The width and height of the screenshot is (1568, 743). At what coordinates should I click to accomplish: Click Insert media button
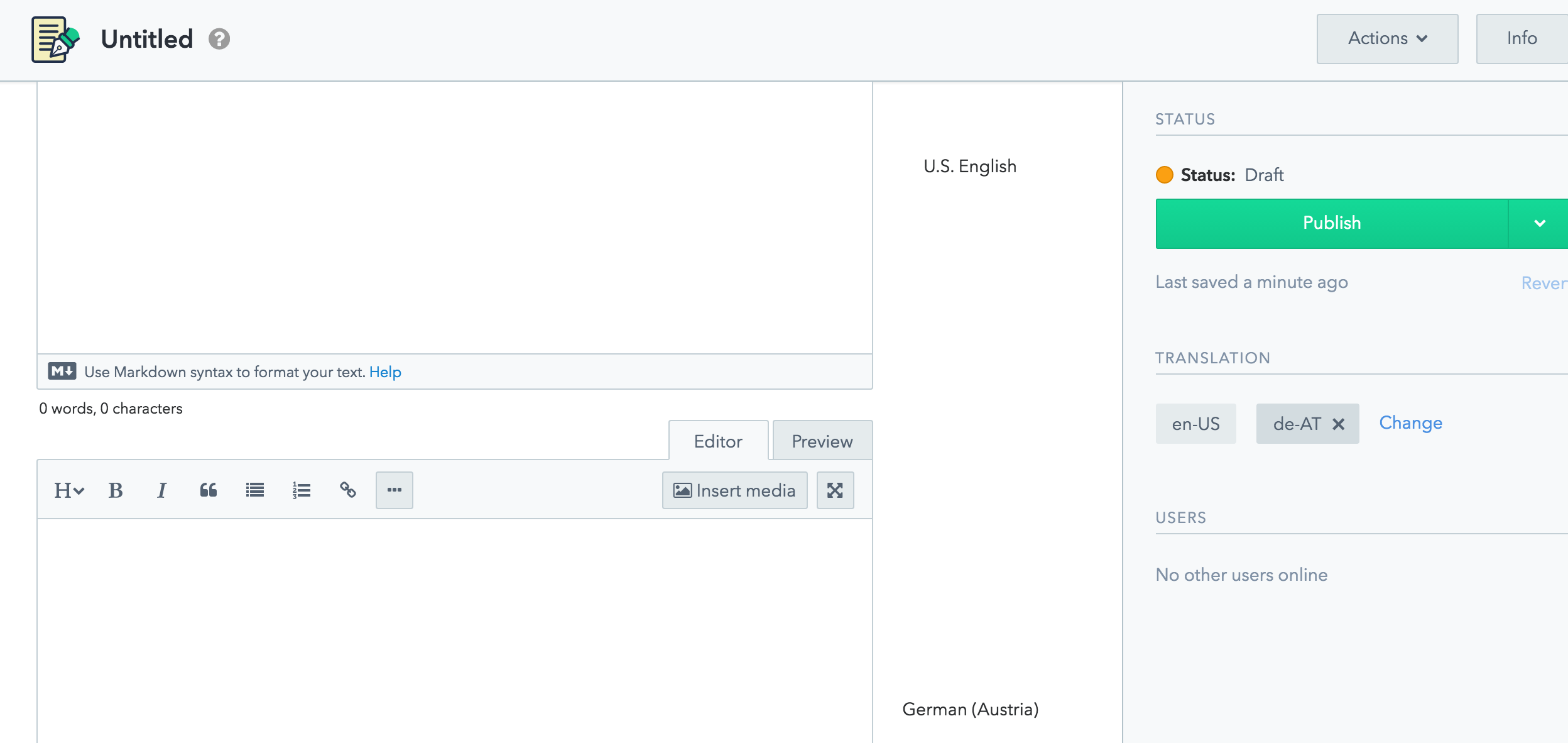[734, 490]
